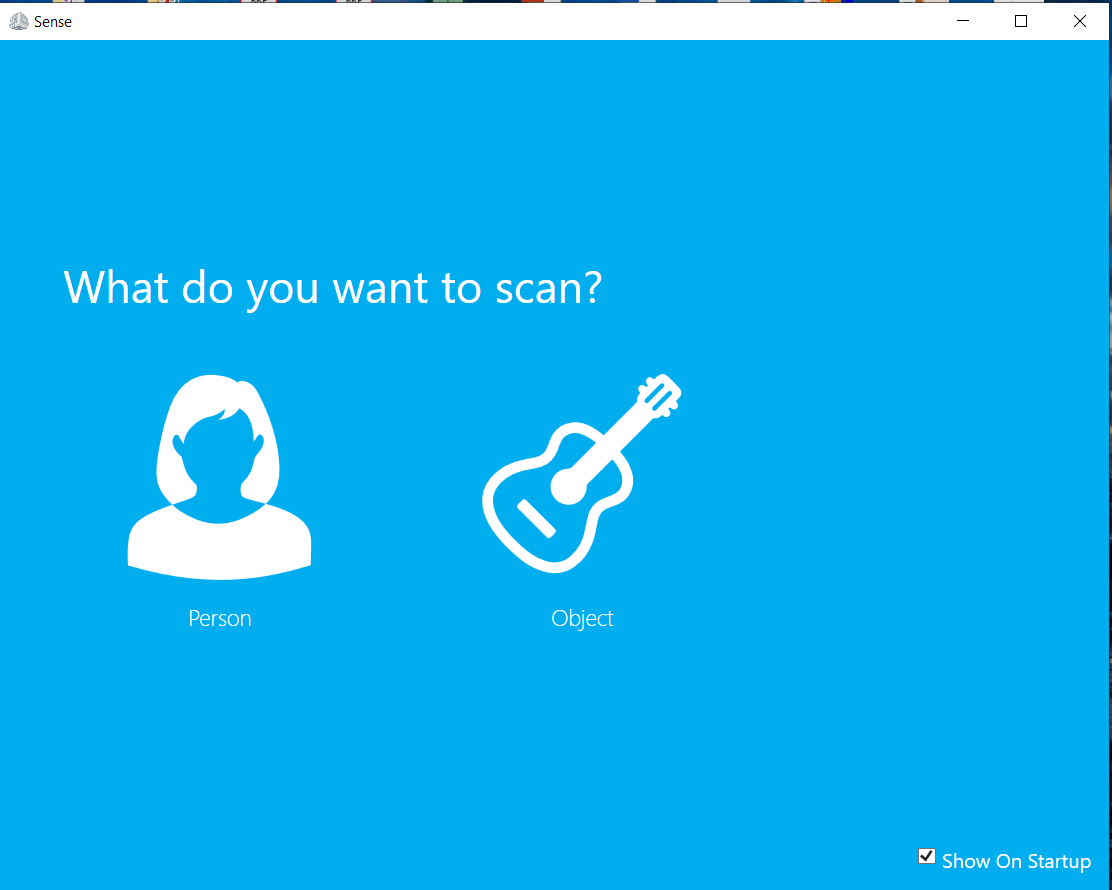The image size is (1112, 890).
Task: Click empty area of white title bar
Action: click(x=496, y=21)
